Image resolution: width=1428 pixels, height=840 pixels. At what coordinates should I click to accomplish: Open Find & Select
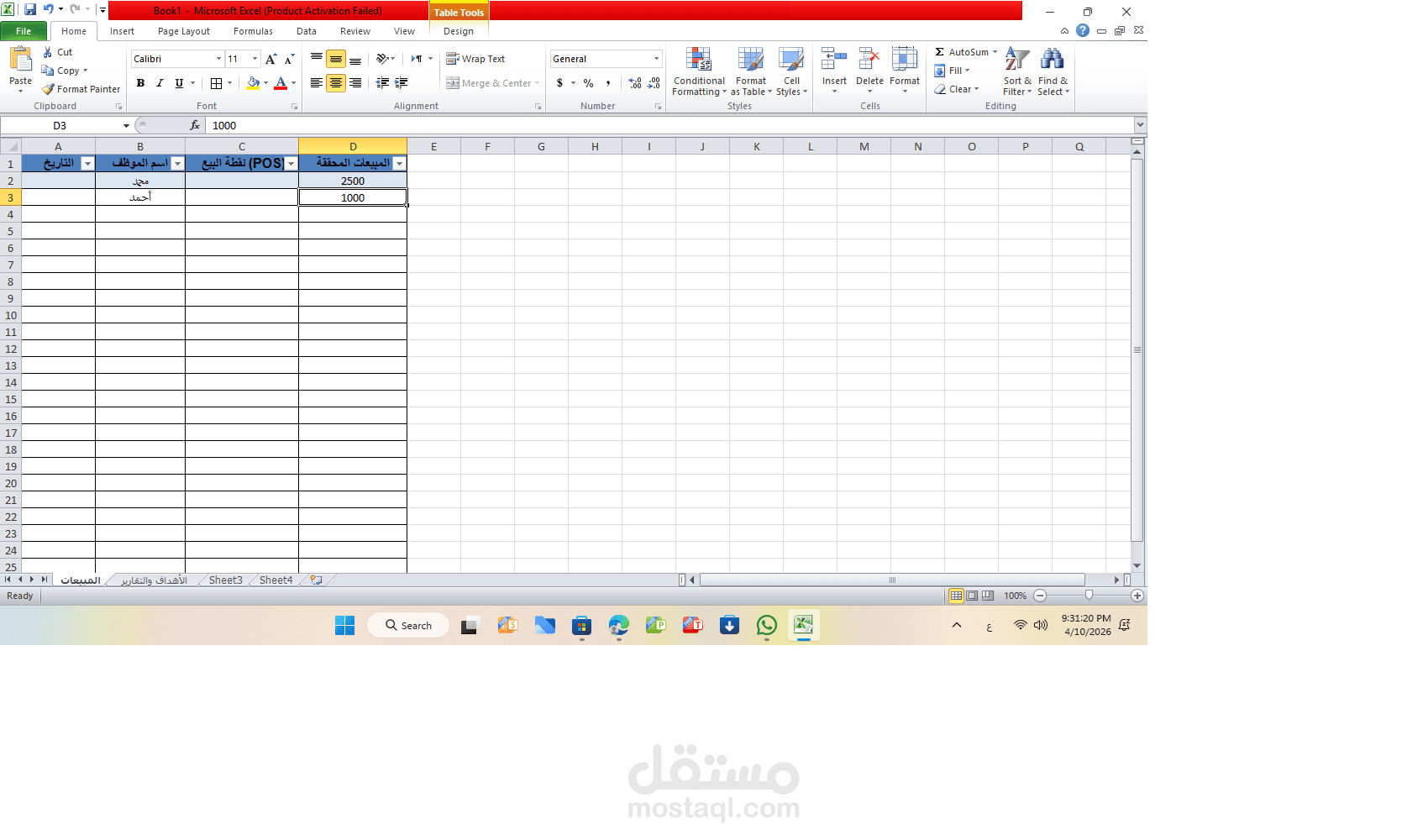[x=1053, y=71]
